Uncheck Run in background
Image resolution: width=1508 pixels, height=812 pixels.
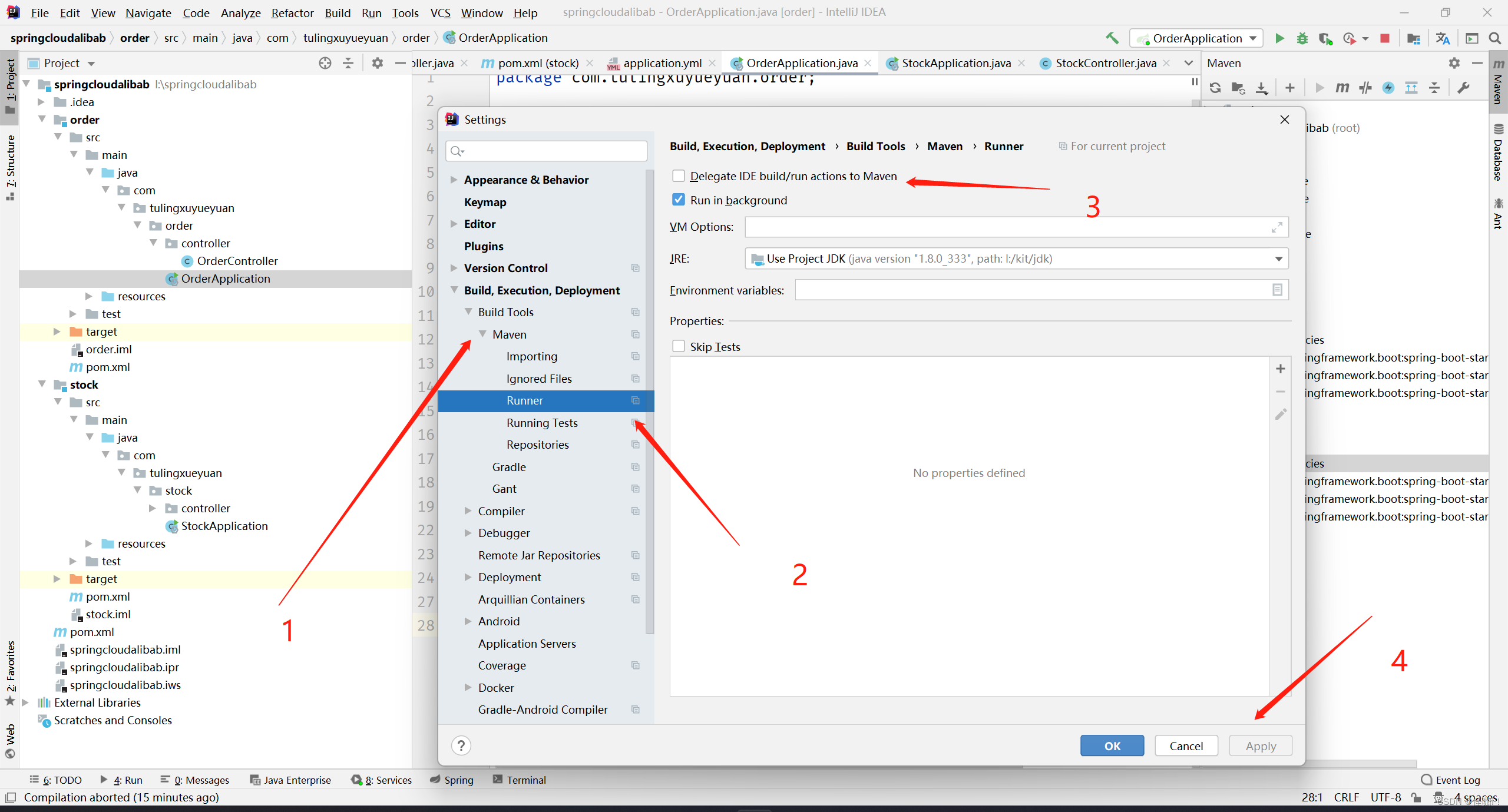679,200
